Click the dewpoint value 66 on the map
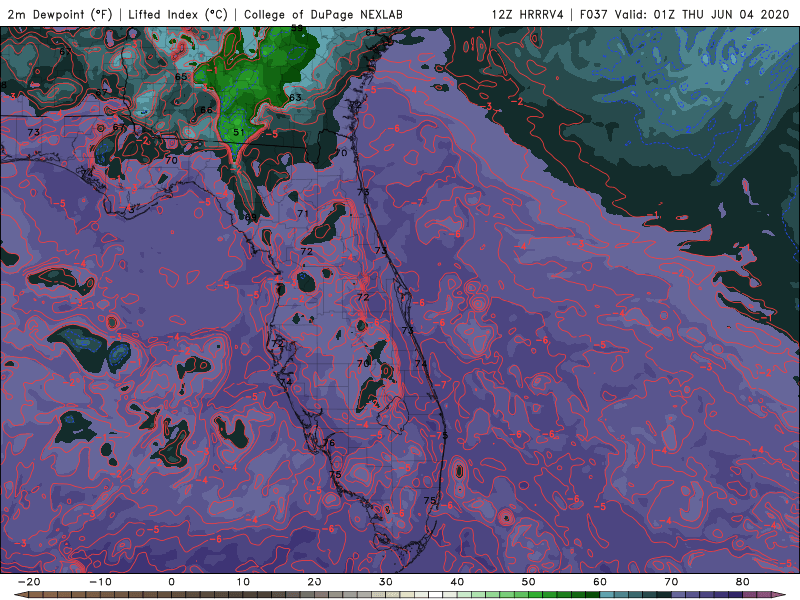Screen dimensions: 800x600 206,110
